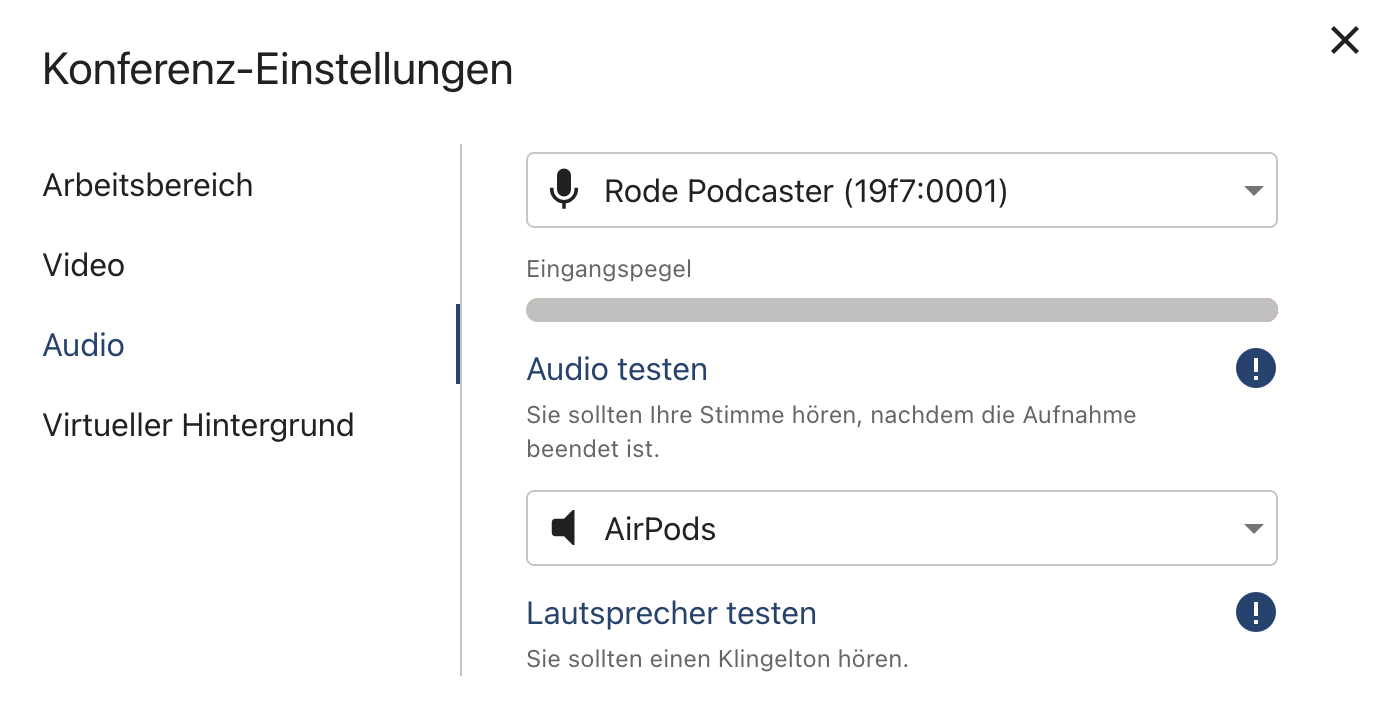Expand the microphone dropdown arrow
Viewport: 1392px width, 710px height.
coord(1253,191)
